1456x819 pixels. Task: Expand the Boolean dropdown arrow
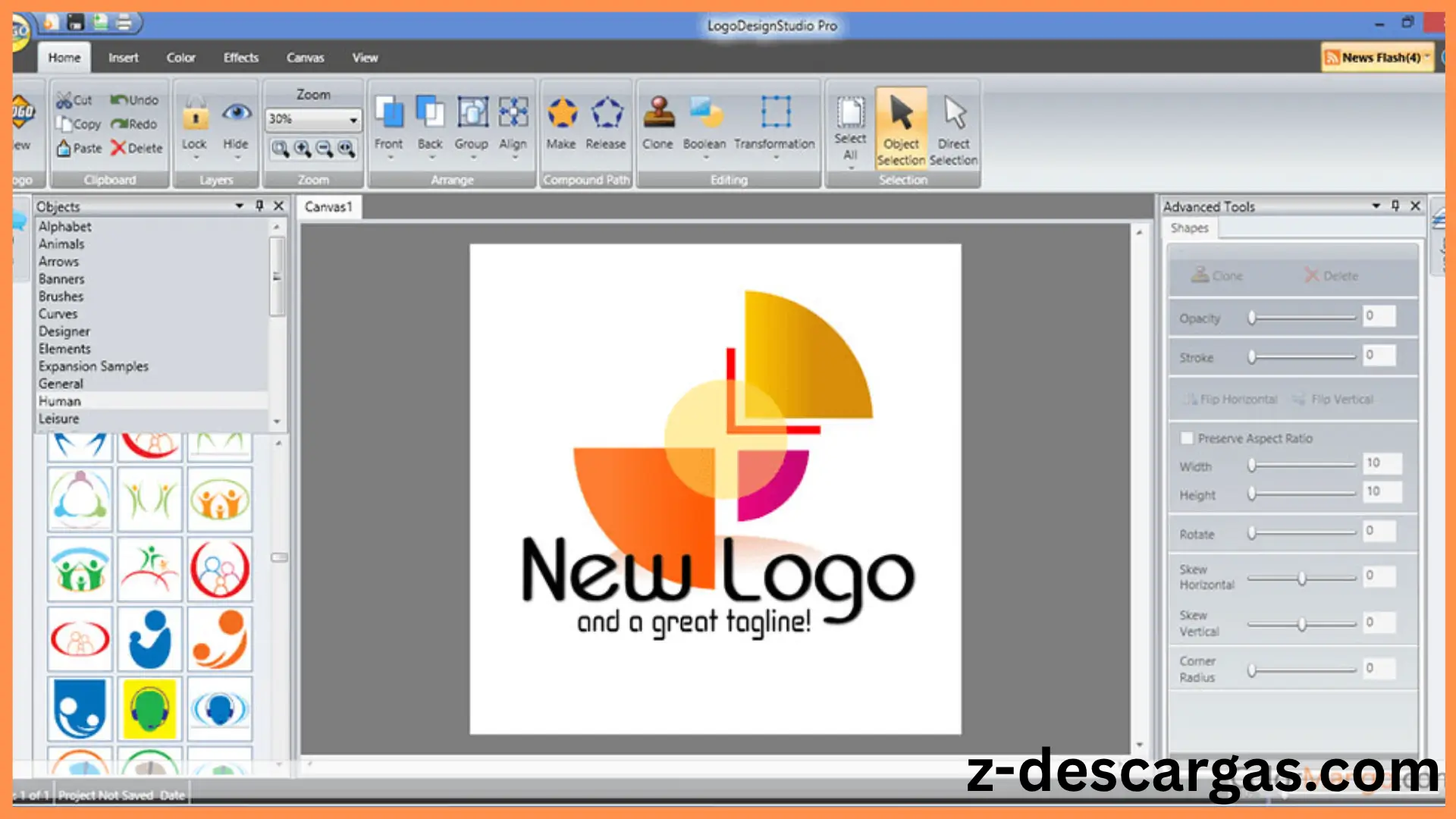click(x=705, y=158)
